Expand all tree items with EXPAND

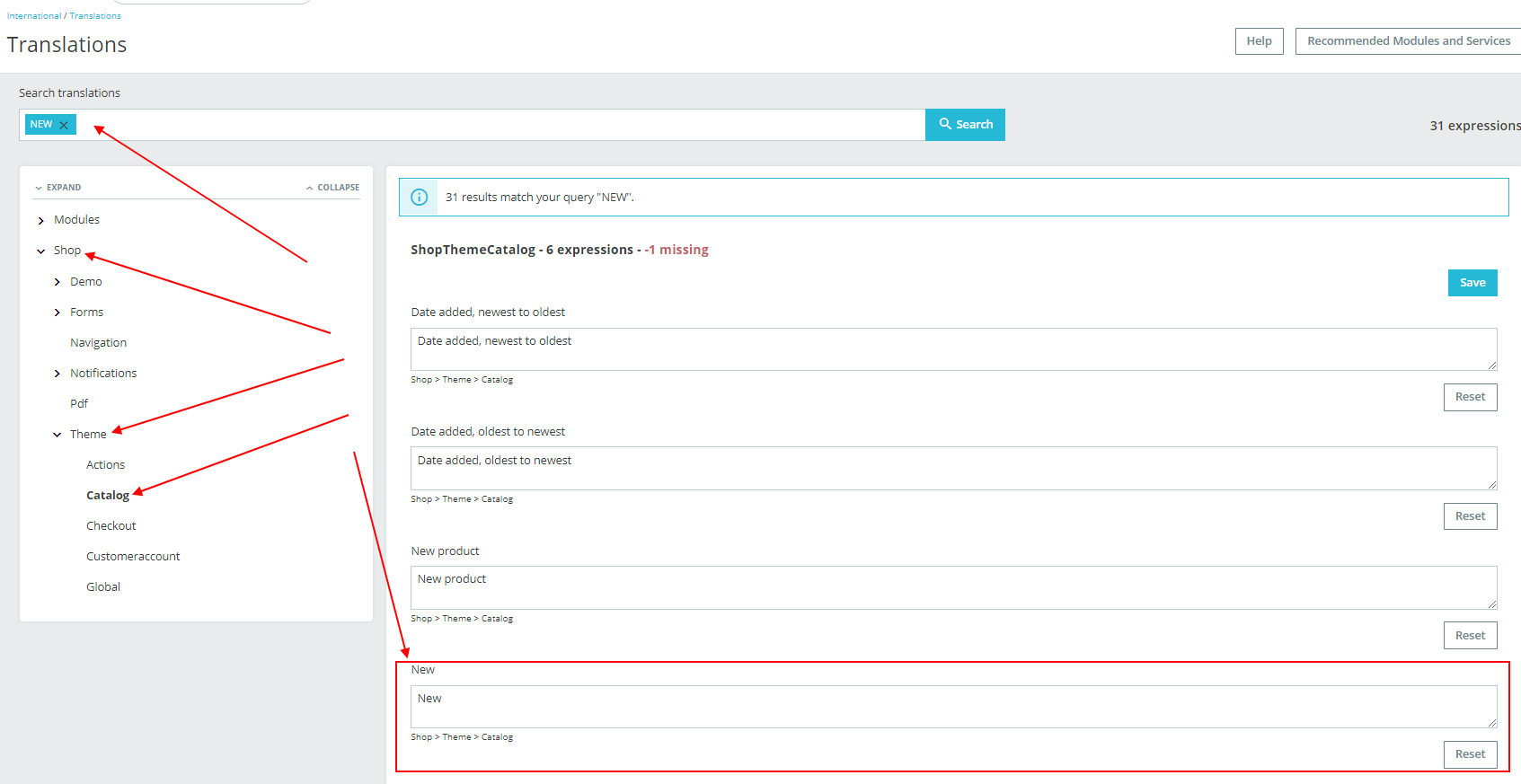57,188
